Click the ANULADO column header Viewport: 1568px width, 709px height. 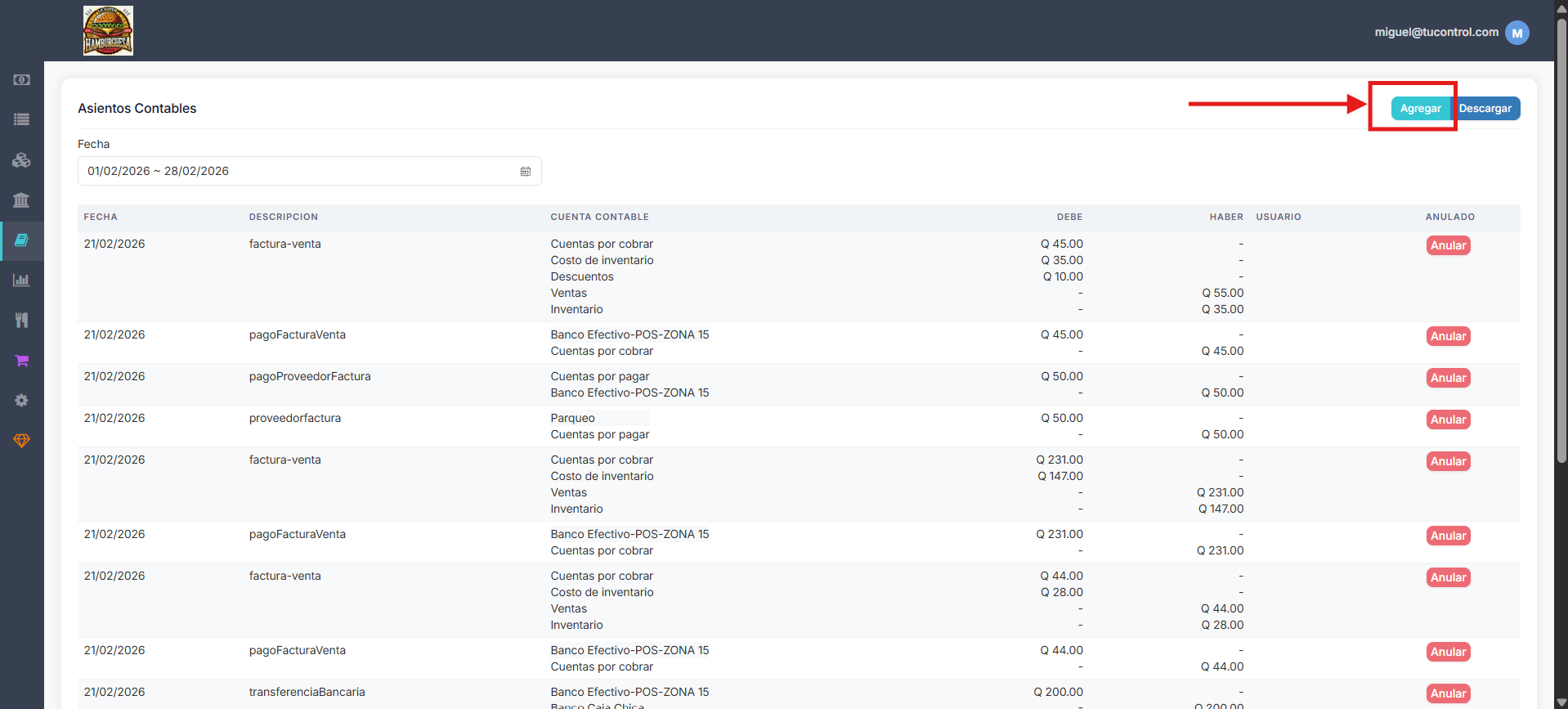(x=1450, y=217)
